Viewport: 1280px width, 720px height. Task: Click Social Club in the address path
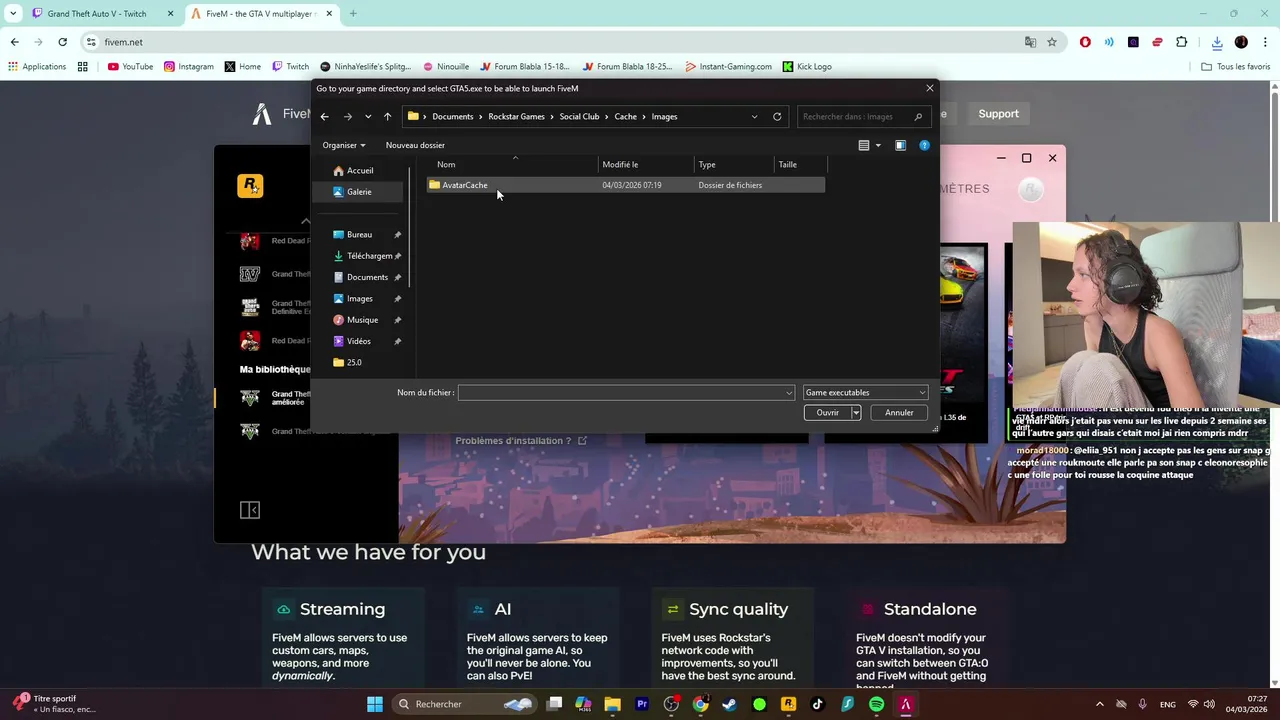579,117
